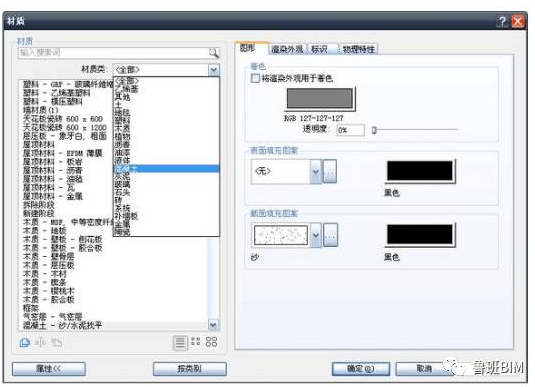Select 拆除阶段 in the material list
535x387 pixels.
[39, 205]
